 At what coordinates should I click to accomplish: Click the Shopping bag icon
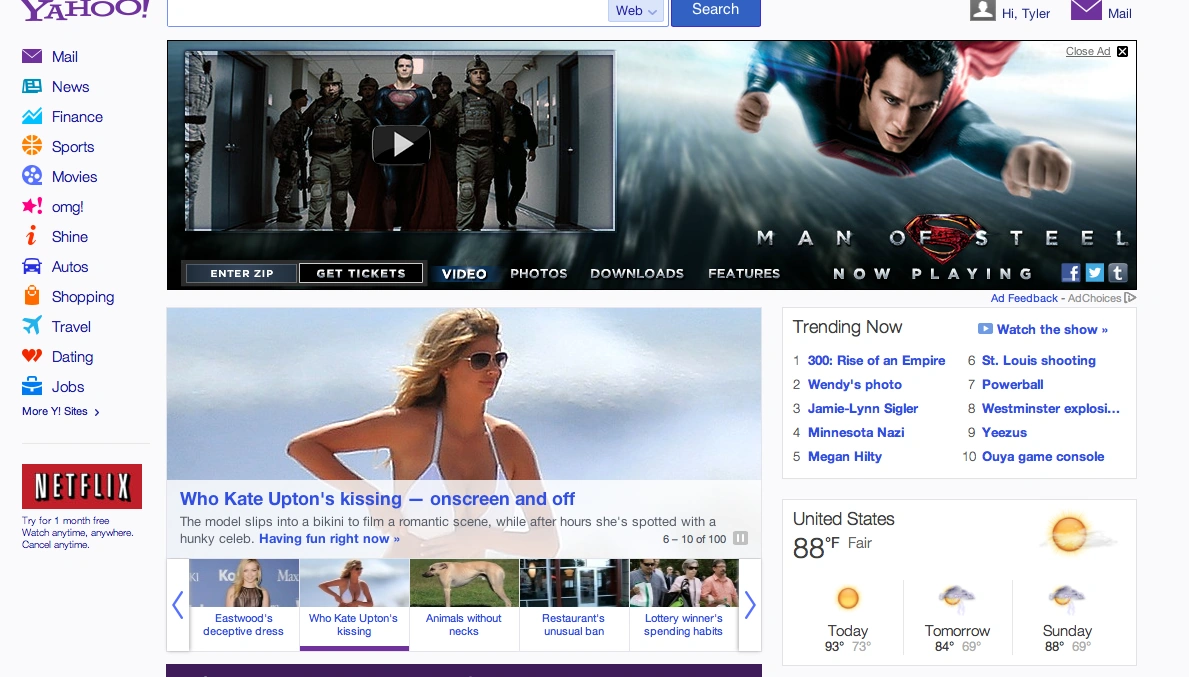32,296
